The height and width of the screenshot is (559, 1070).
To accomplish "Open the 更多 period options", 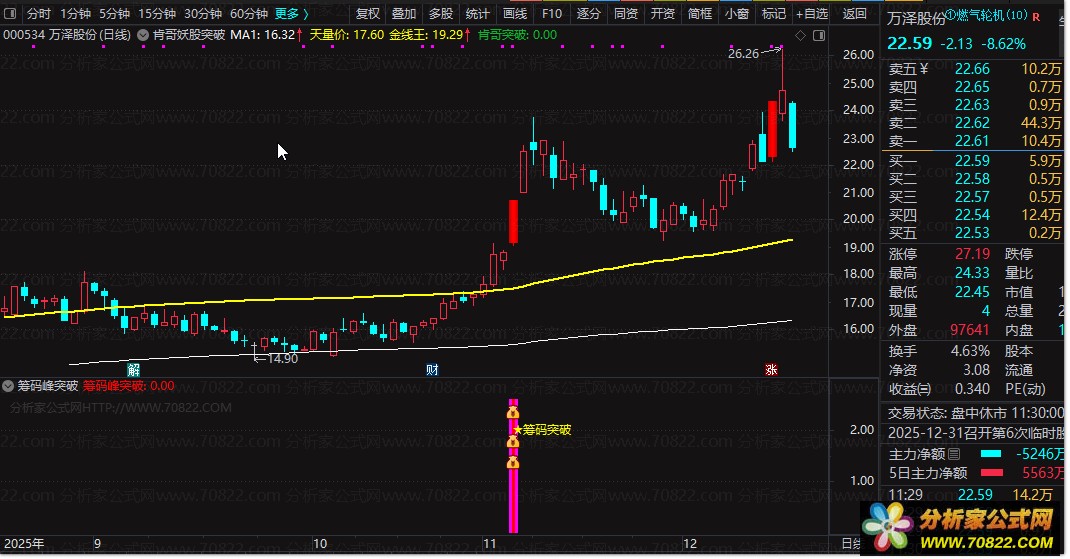I will point(291,14).
